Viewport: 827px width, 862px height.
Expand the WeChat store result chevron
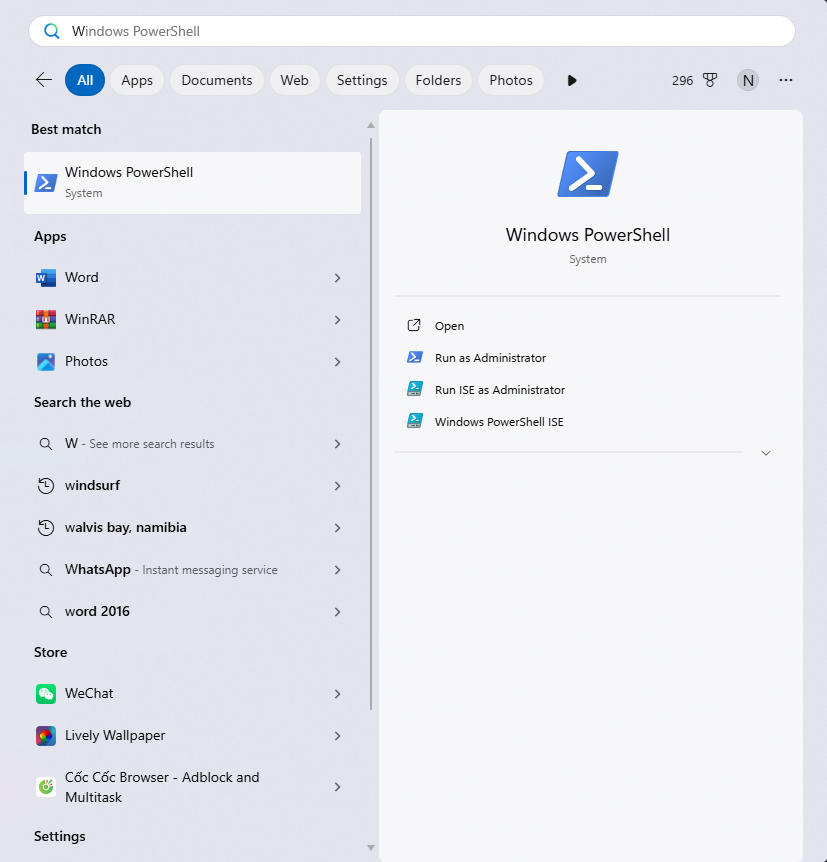click(338, 694)
